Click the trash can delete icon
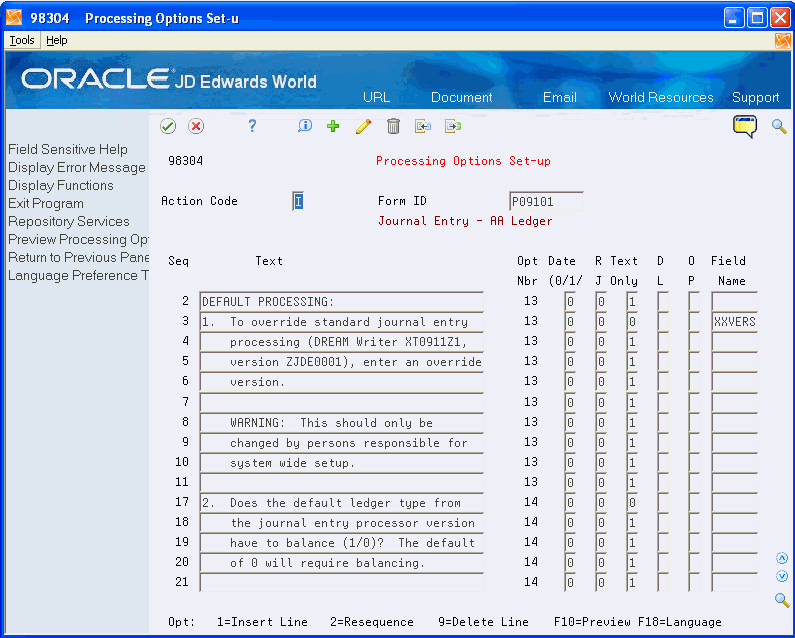Image resolution: width=795 pixels, height=638 pixels. (393, 126)
